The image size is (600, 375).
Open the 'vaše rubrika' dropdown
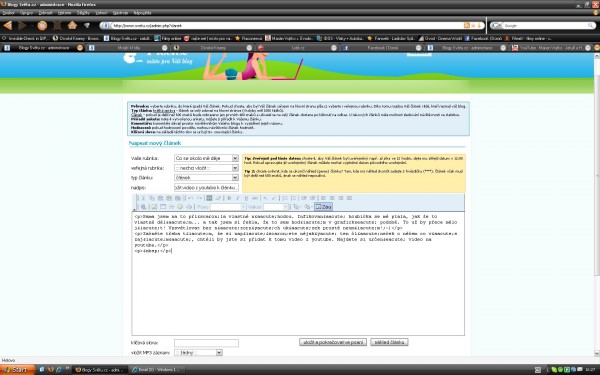point(206,158)
